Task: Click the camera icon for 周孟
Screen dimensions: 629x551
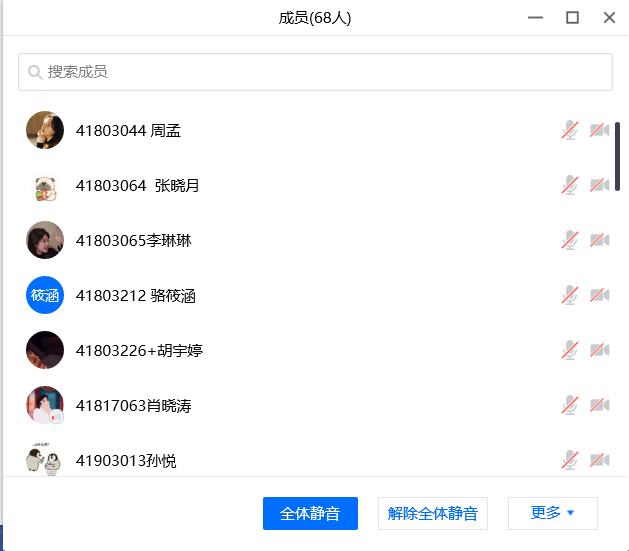Action: point(599,130)
